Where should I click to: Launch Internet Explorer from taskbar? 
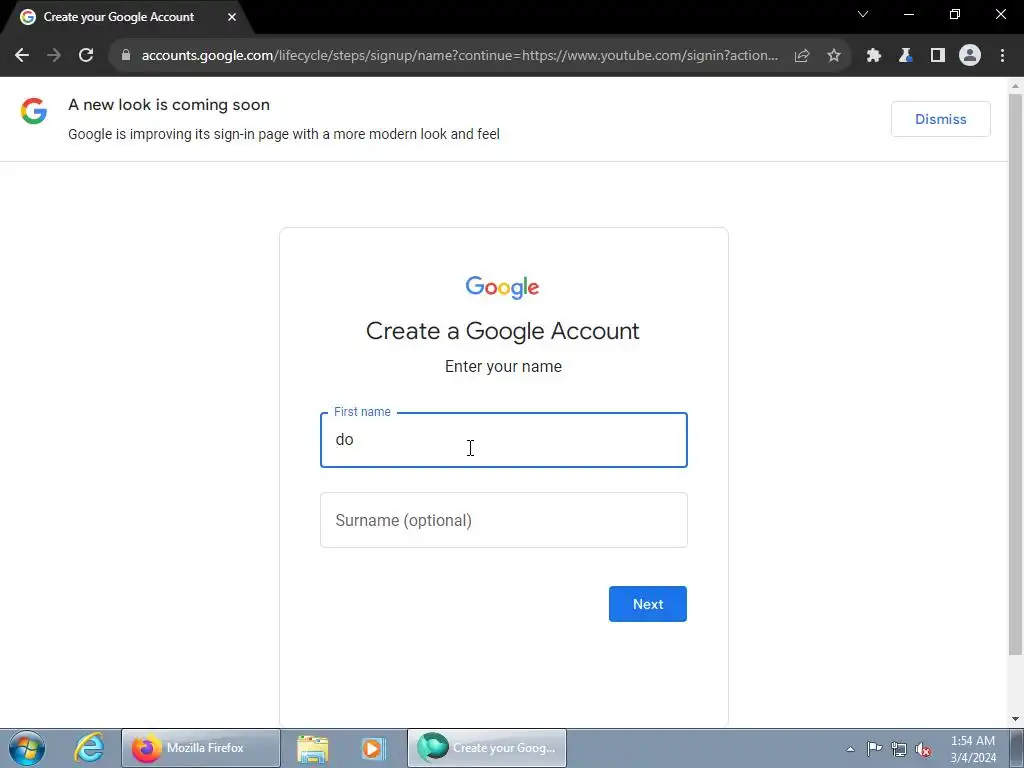[x=89, y=748]
